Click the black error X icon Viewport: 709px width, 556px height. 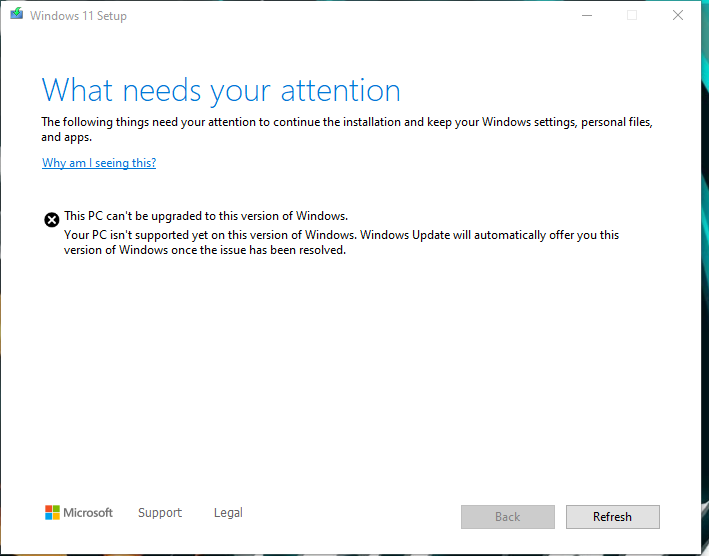click(52, 220)
